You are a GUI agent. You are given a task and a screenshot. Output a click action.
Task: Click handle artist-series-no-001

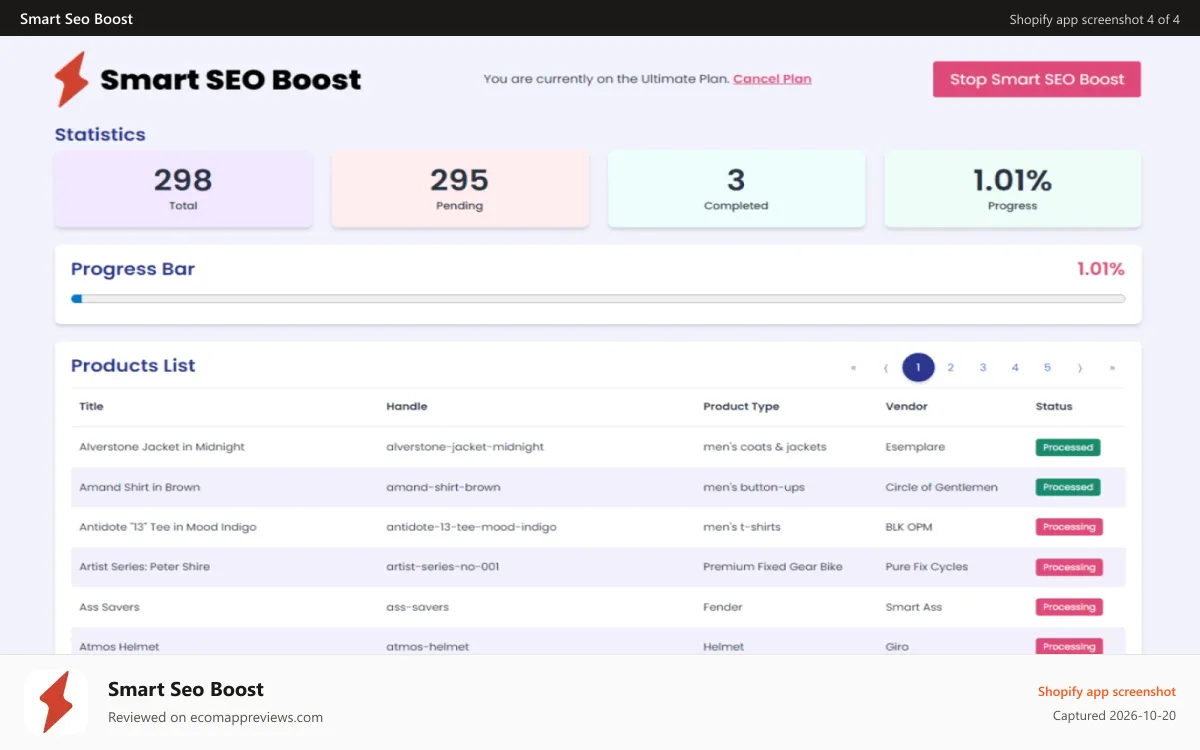point(442,567)
